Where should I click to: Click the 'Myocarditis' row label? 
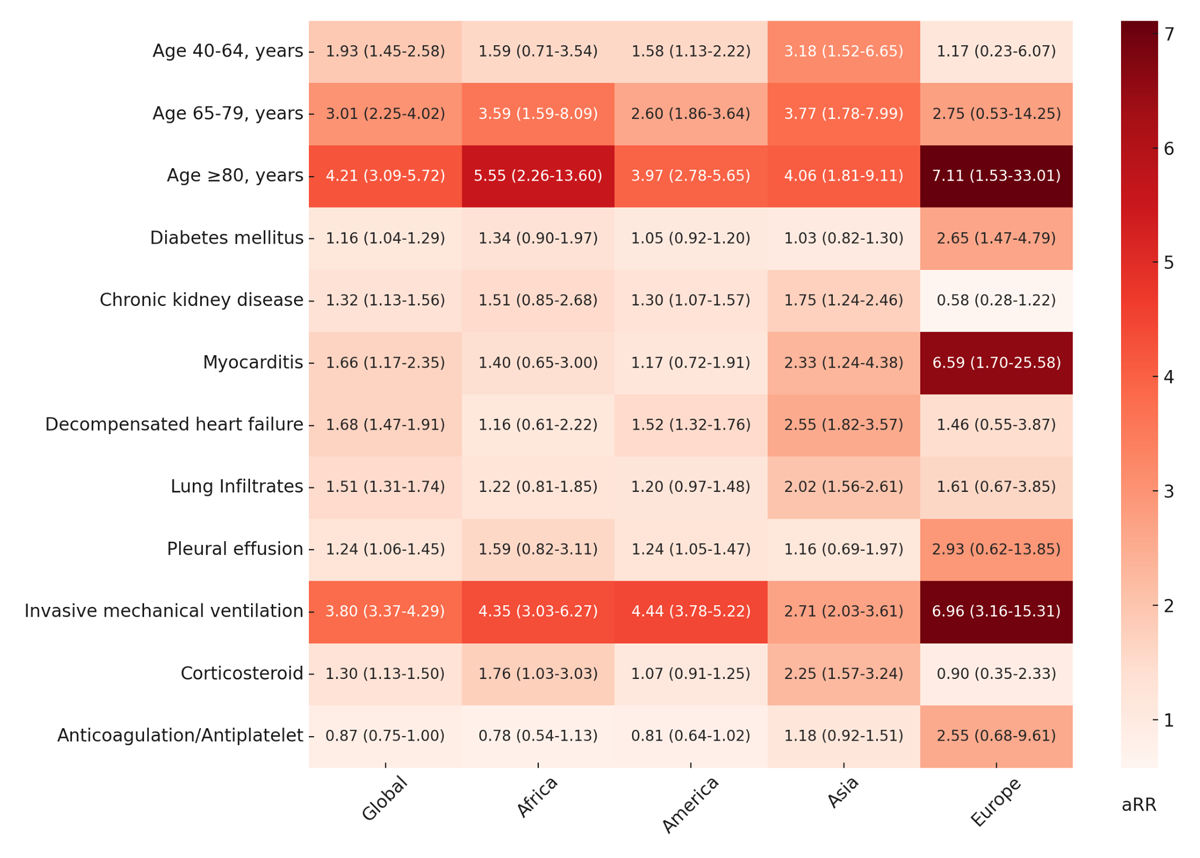(x=253, y=363)
